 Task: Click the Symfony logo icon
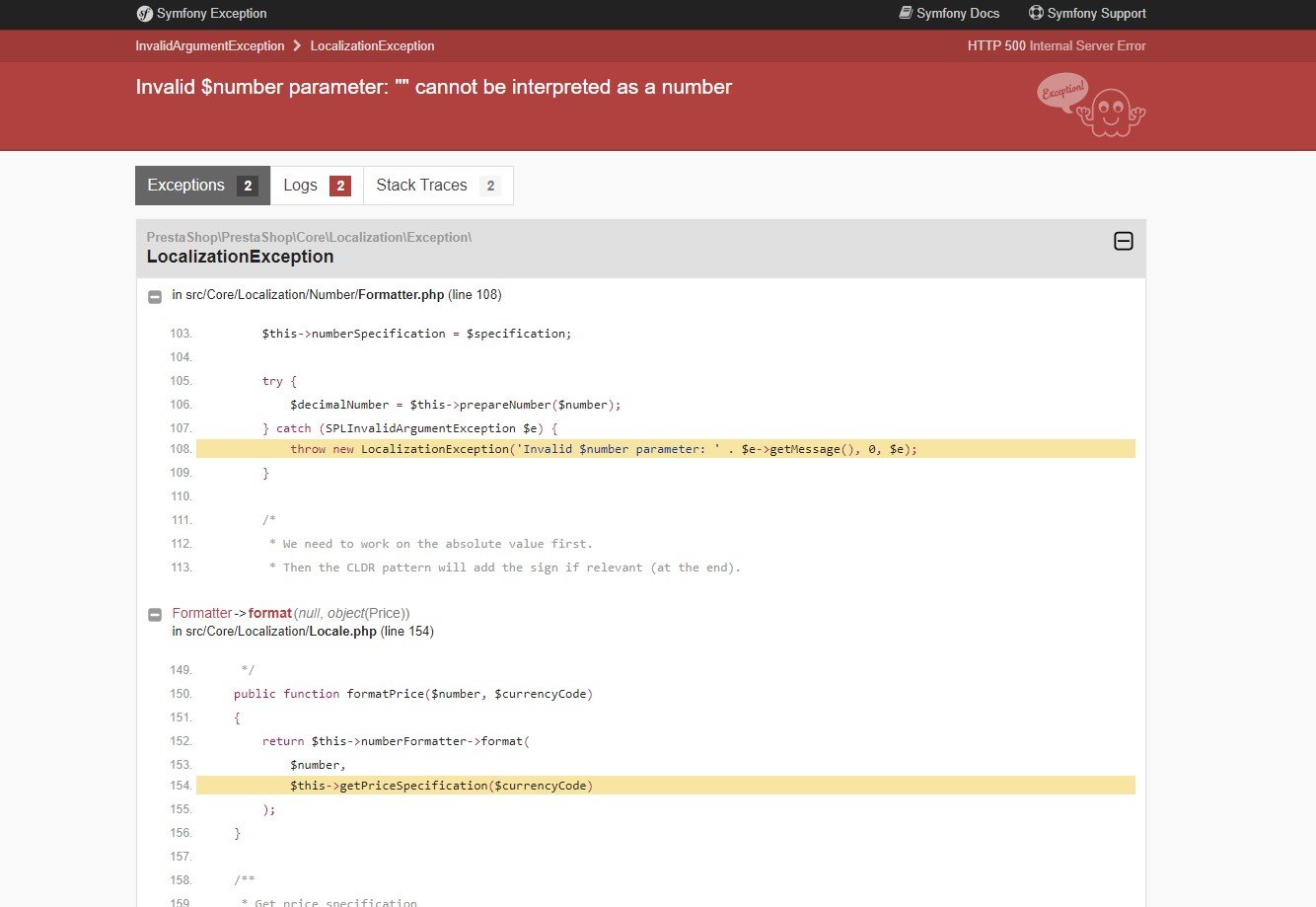144,14
